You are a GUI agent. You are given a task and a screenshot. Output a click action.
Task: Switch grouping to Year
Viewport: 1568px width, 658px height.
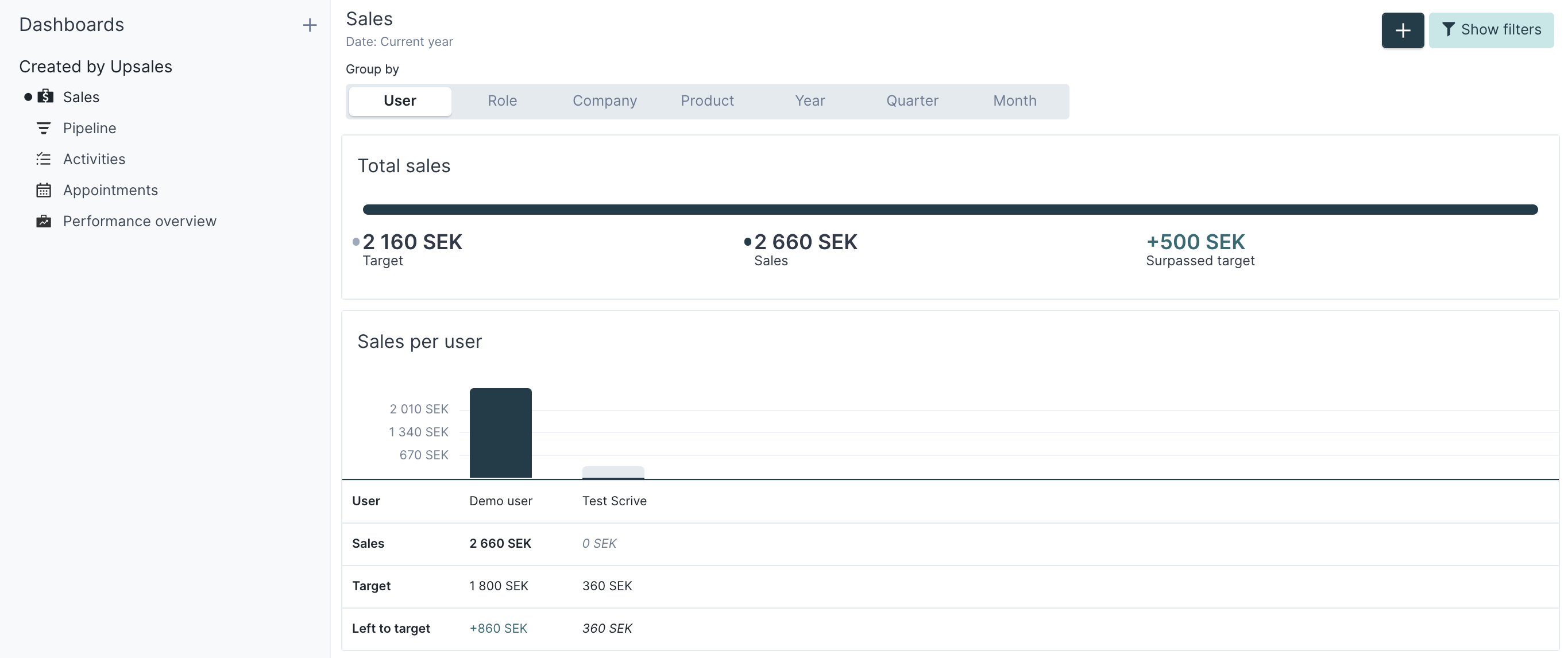810,100
